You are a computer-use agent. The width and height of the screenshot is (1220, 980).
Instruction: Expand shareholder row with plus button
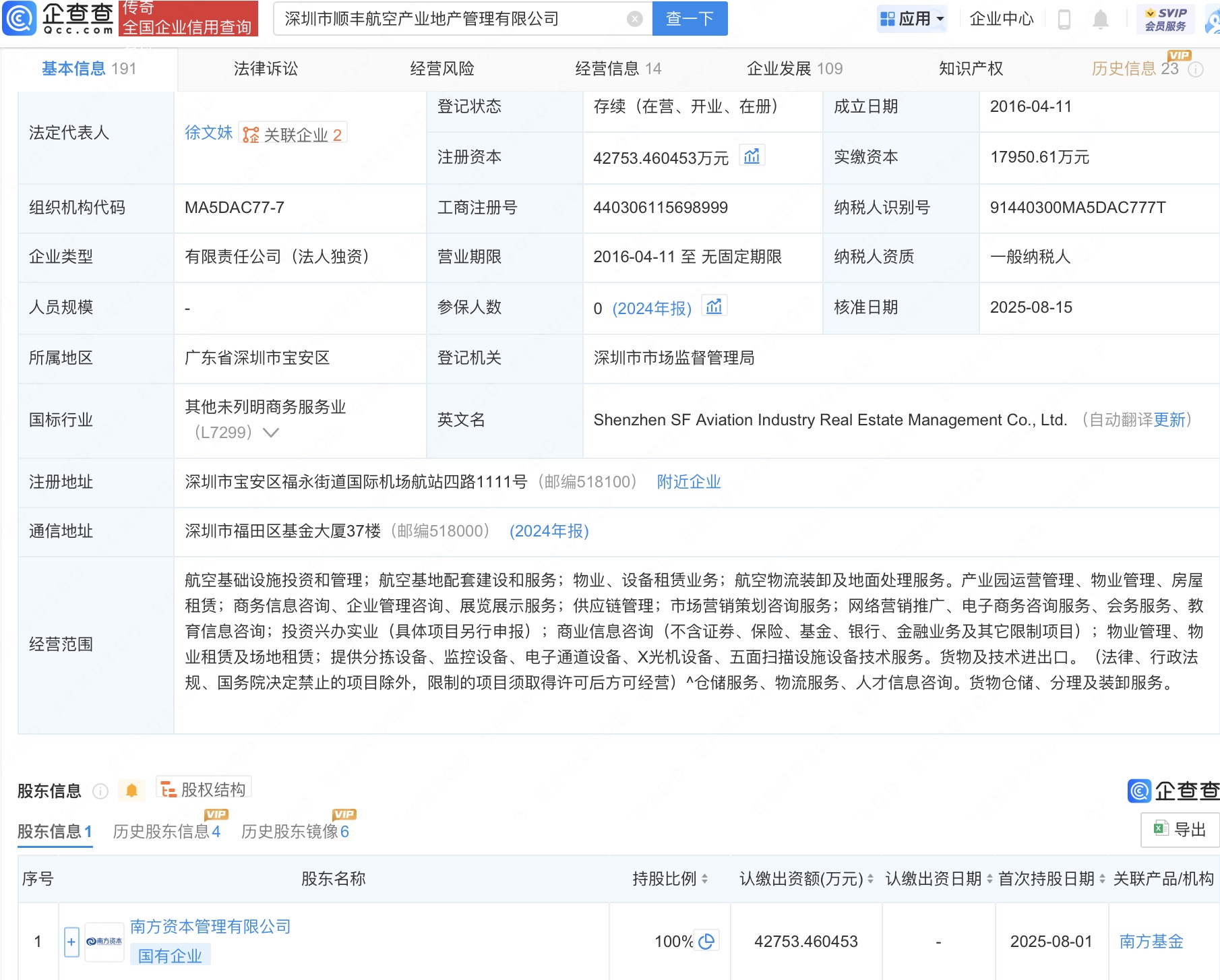click(x=71, y=942)
